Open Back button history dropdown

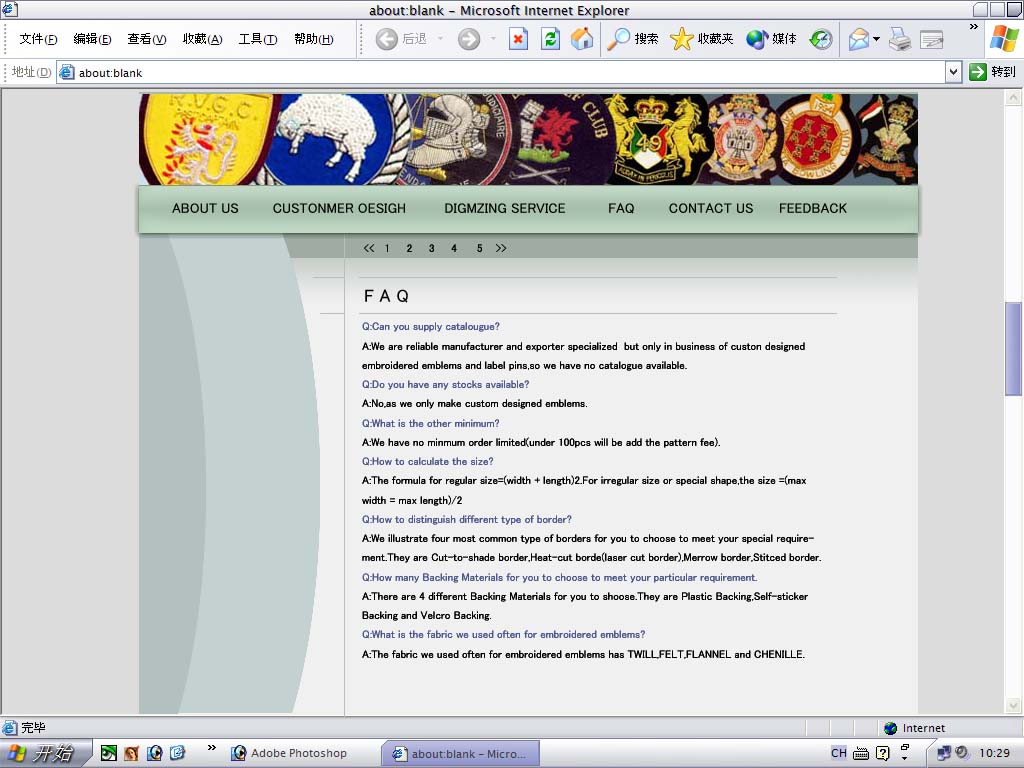440,39
